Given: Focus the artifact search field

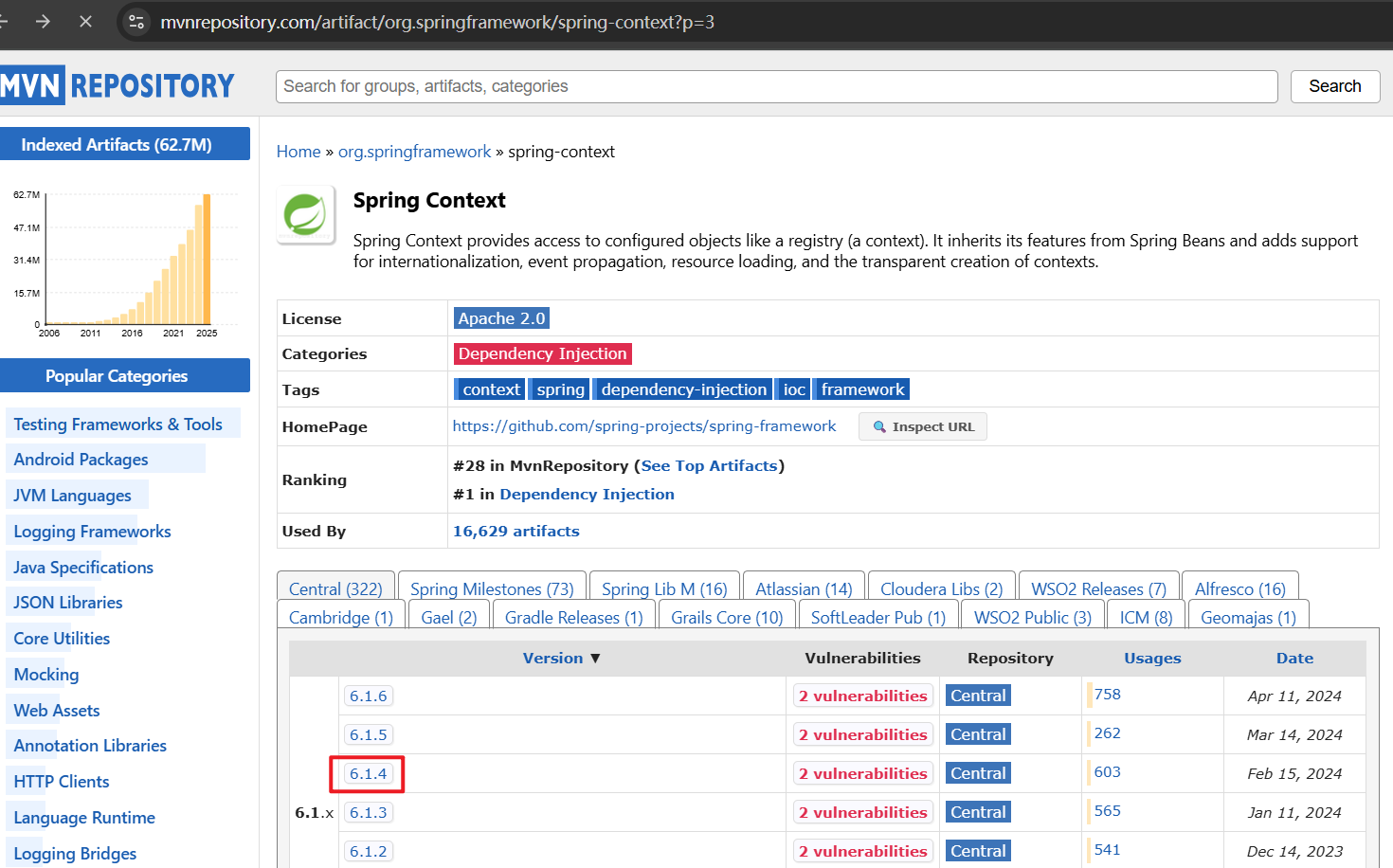Looking at the screenshot, I should click(776, 86).
